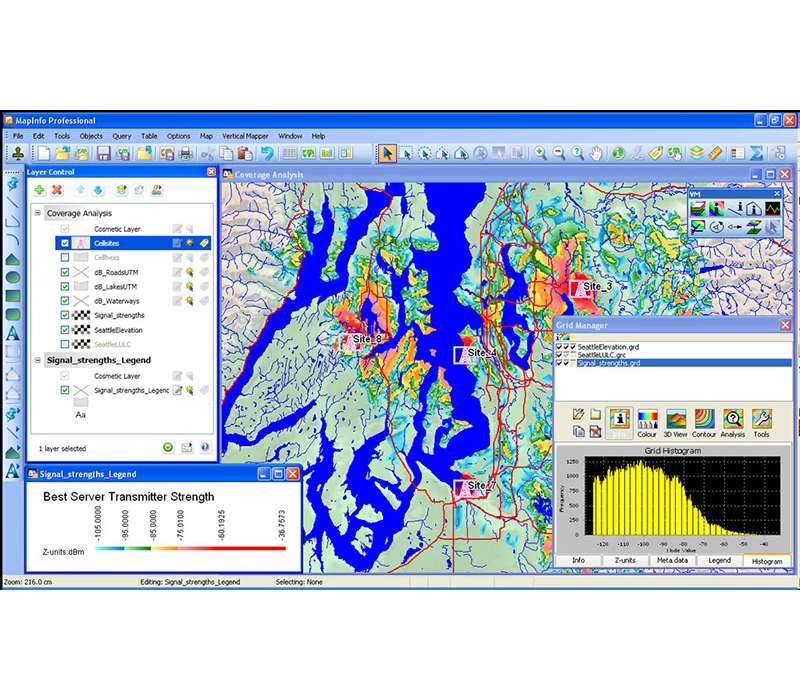The image size is (800, 692).
Task: Close the Grid Manager panel
Action: [x=785, y=325]
